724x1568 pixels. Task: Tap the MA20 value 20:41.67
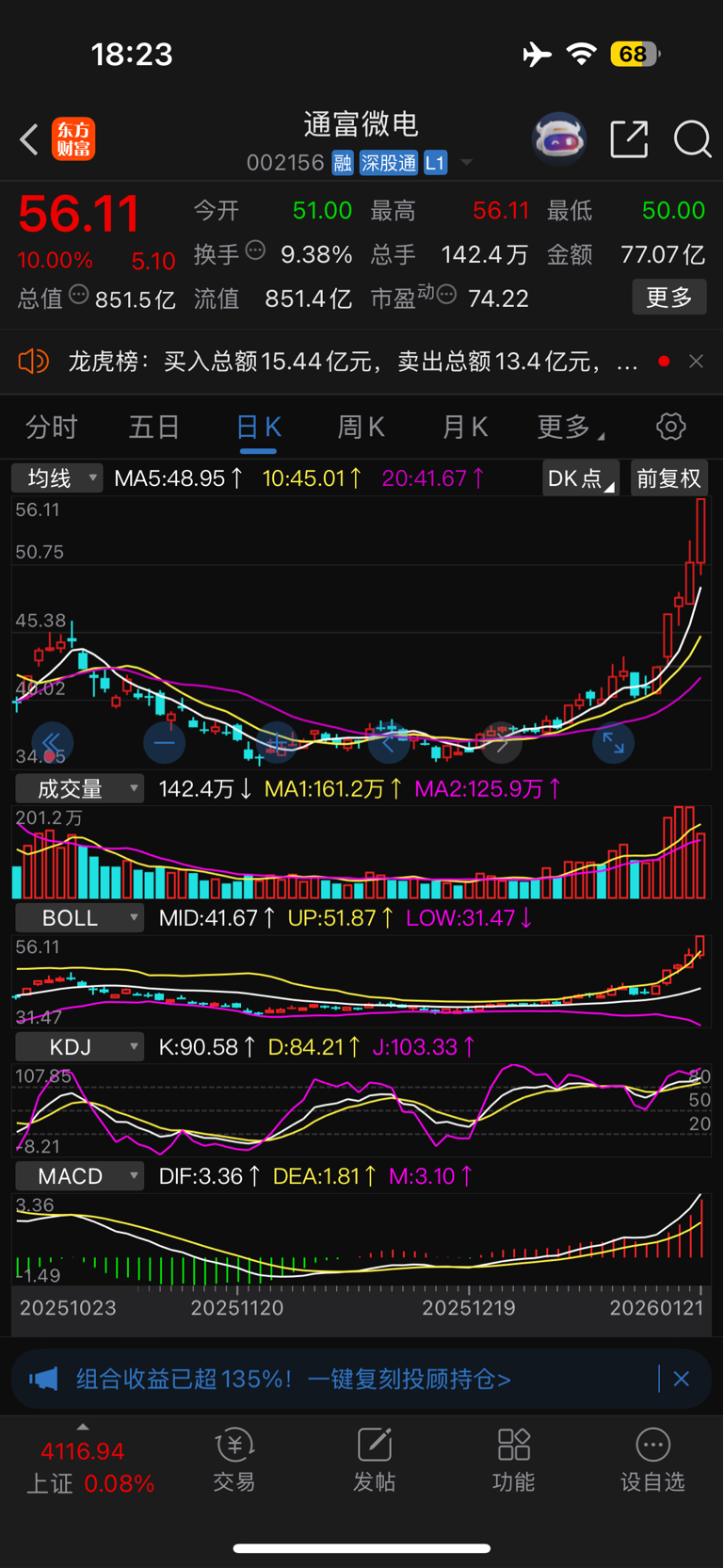tap(433, 478)
